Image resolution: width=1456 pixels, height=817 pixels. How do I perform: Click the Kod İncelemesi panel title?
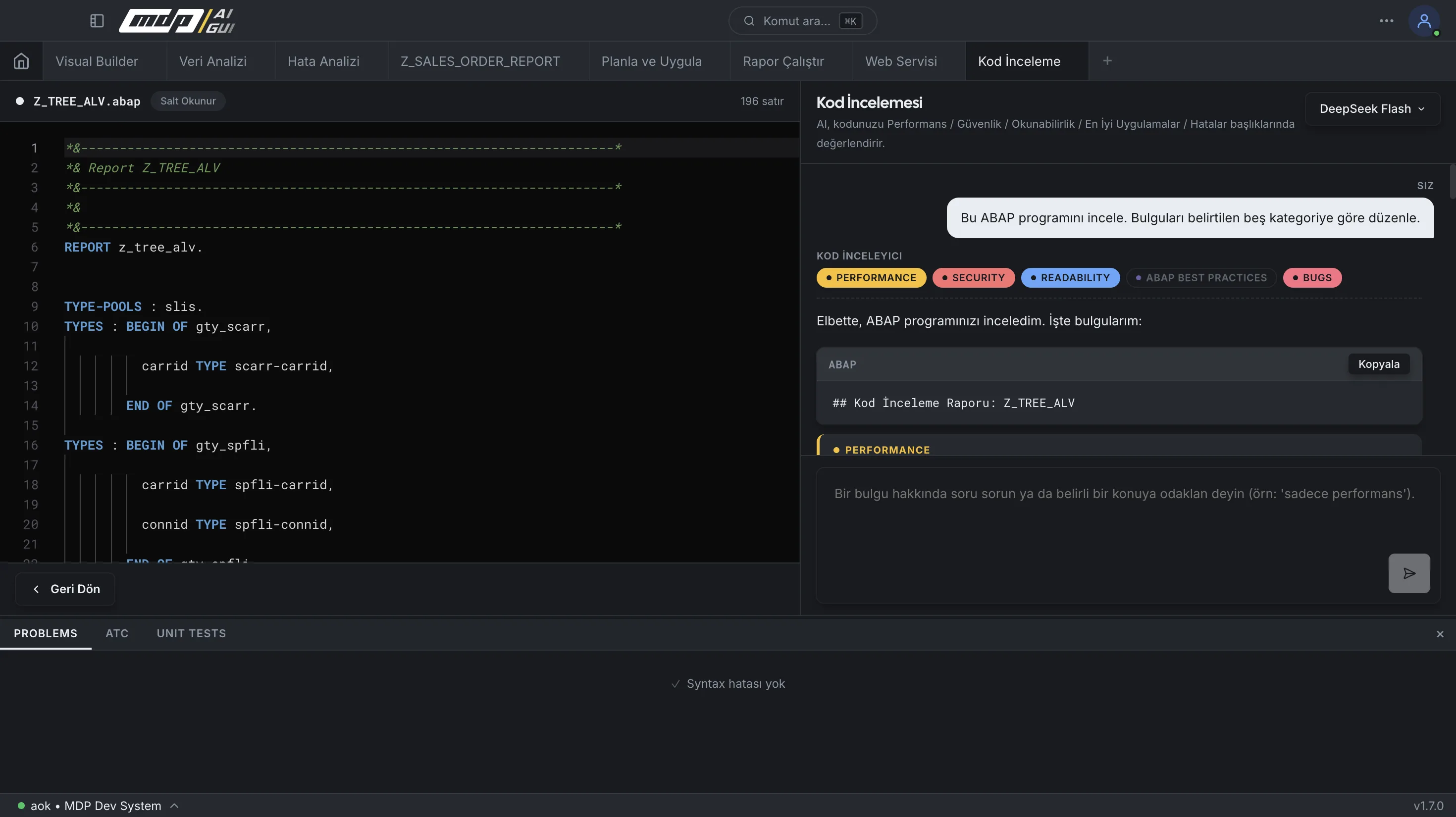coord(869,102)
